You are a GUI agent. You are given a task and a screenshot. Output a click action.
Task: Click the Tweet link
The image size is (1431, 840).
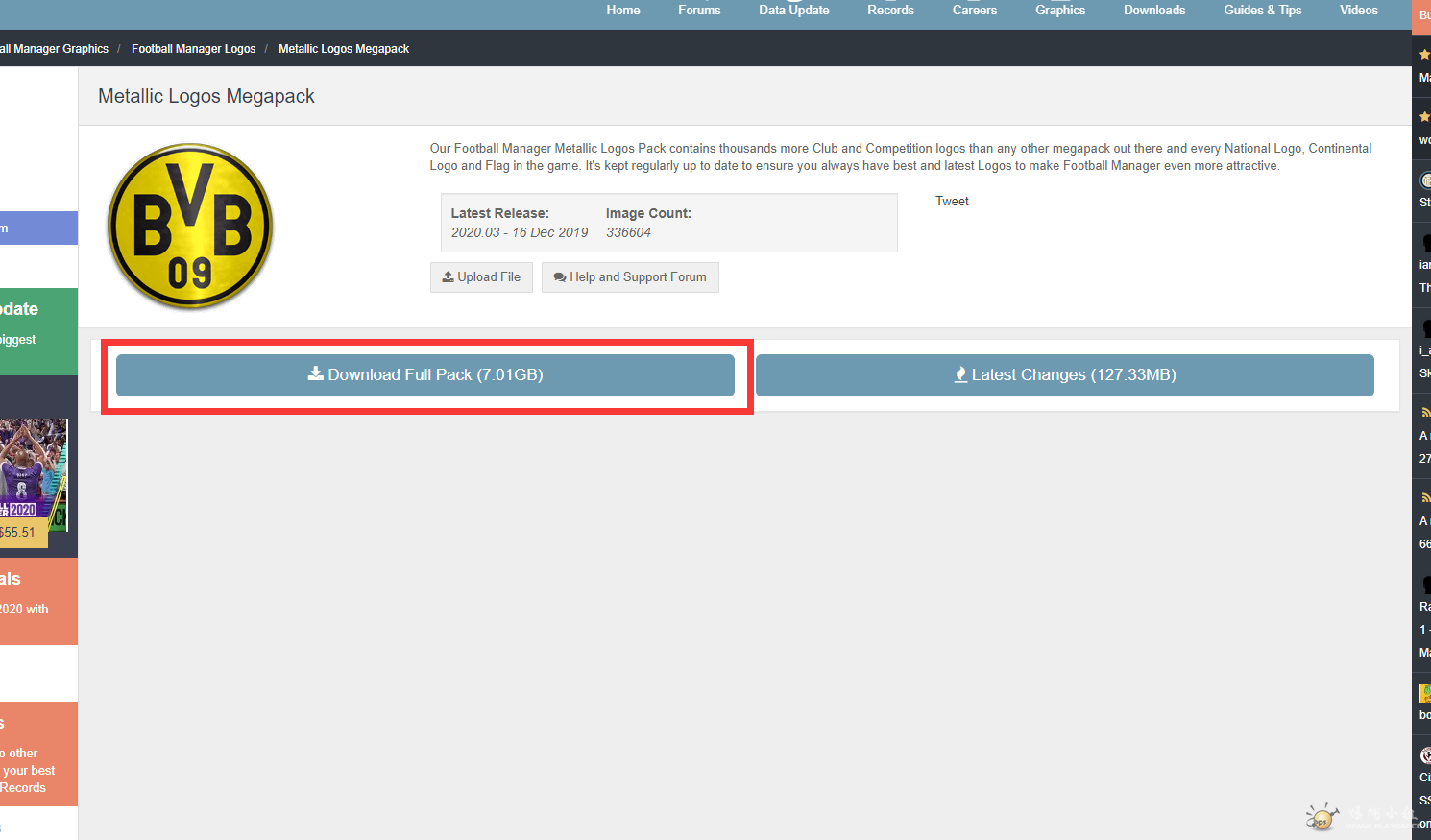(x=952, y=202)
